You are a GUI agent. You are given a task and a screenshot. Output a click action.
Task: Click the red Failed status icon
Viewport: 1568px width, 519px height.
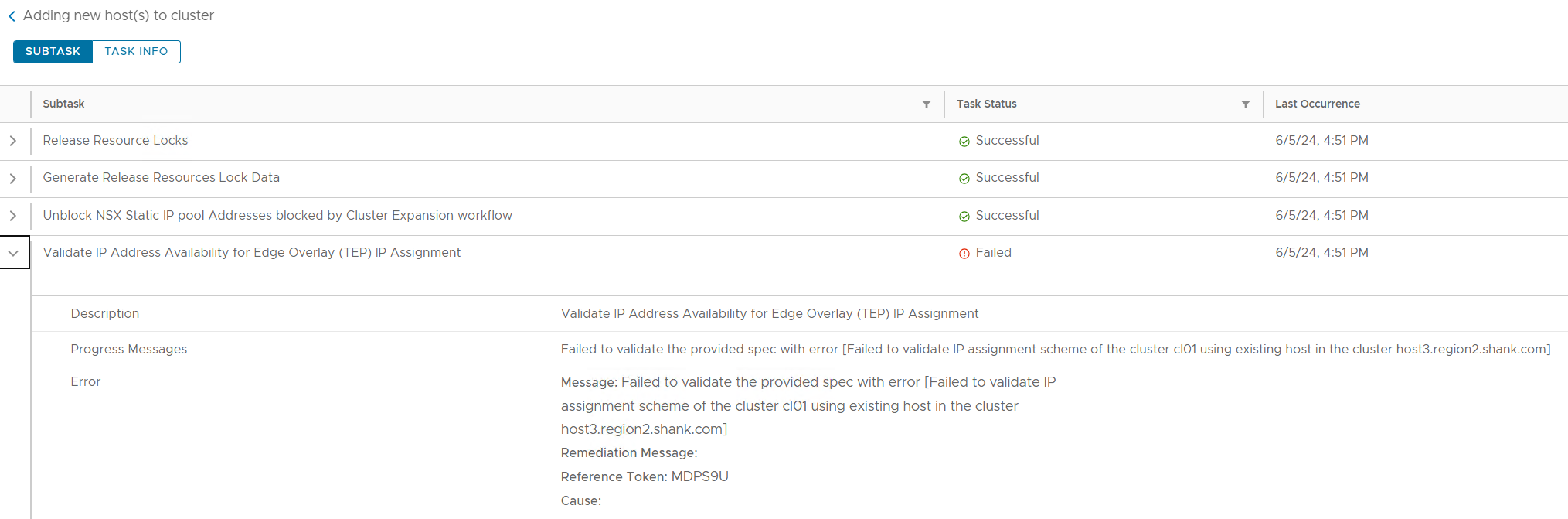point(964,254)
